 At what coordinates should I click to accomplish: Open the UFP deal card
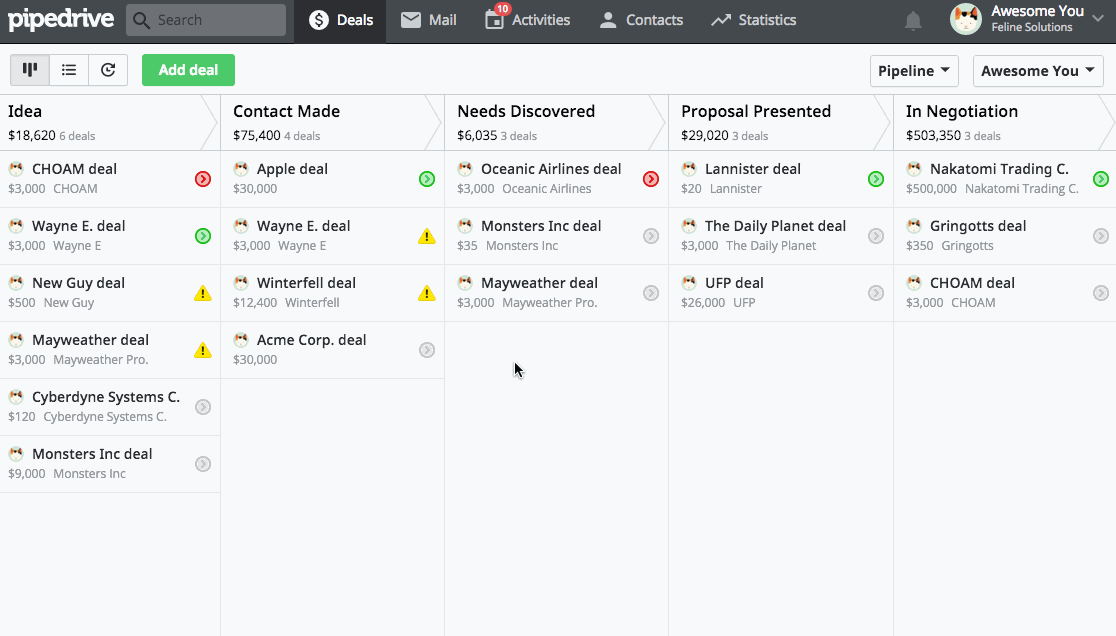(x=781, y=293)
